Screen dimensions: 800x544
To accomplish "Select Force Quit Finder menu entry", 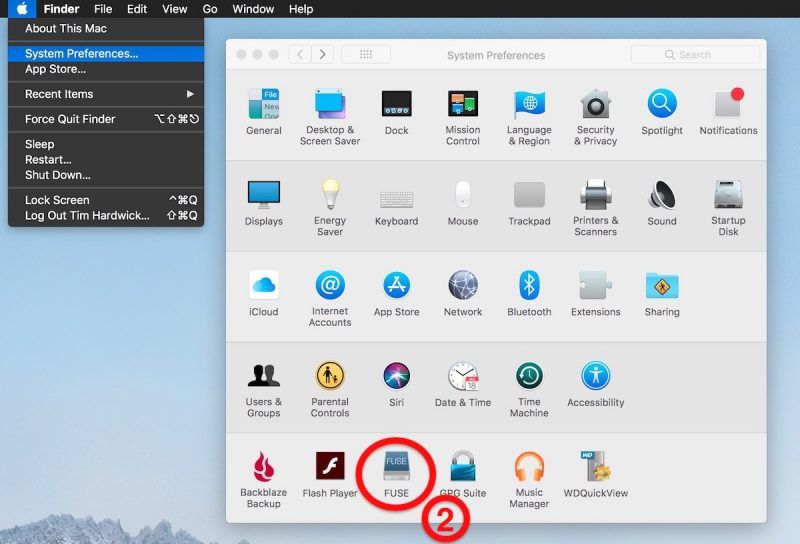I will pyautogui.click(x=70, y=119).
